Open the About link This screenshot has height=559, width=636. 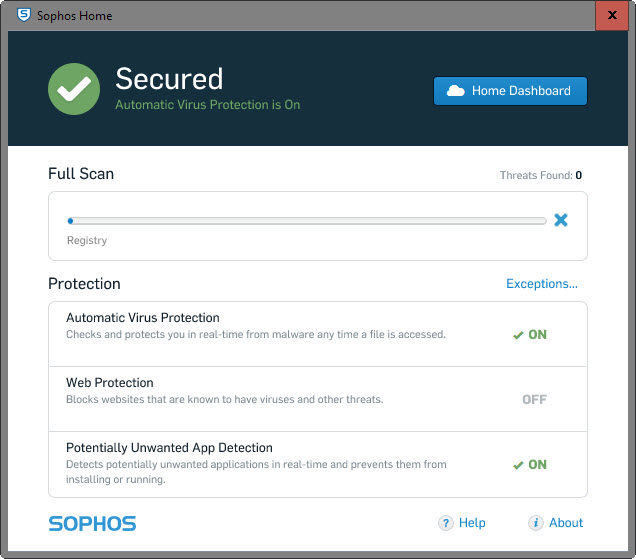pyautogui.click(x=566, y=523)
